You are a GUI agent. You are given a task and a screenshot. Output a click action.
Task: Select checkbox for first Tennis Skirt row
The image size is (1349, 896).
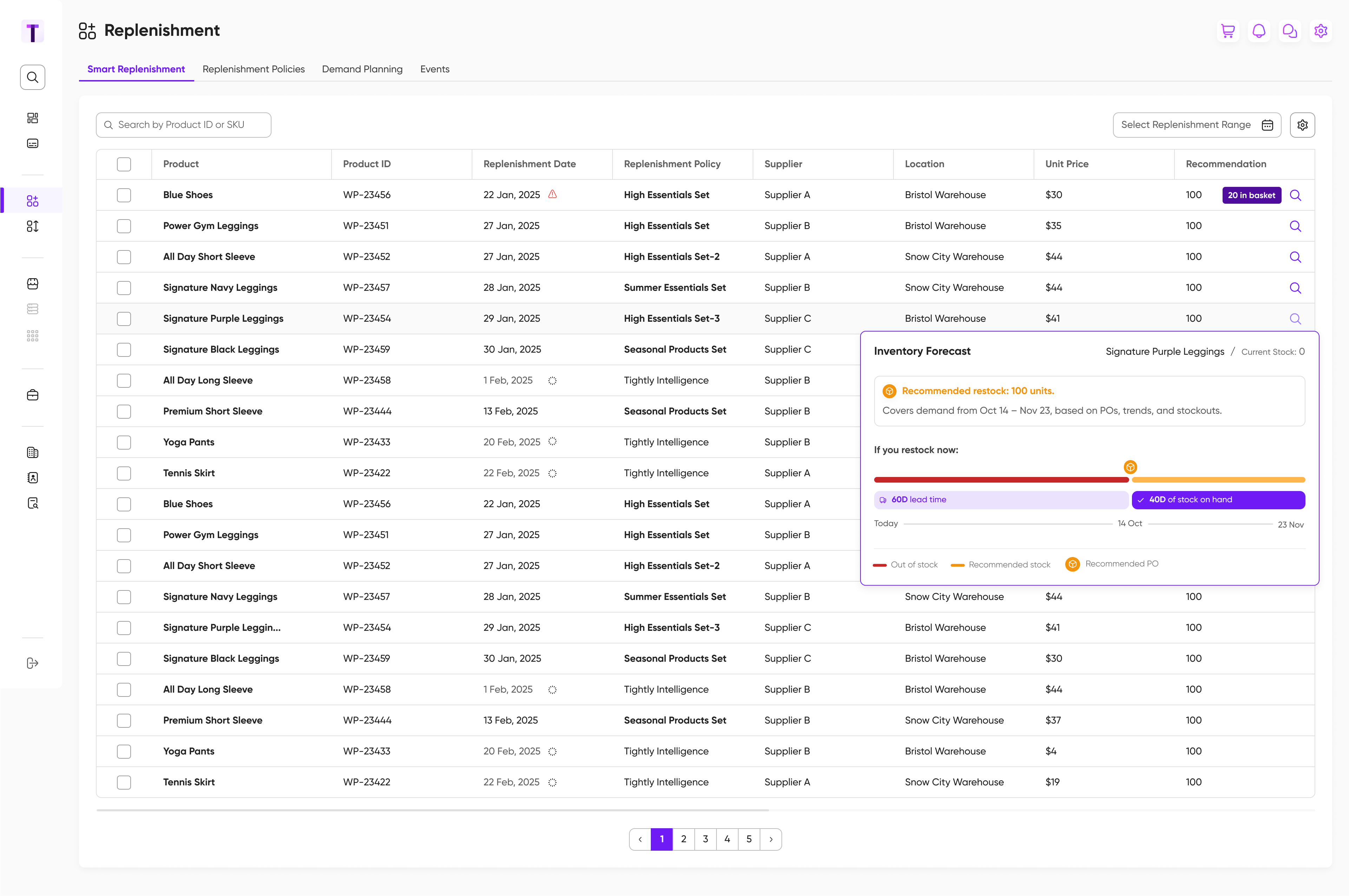[124, 473]
